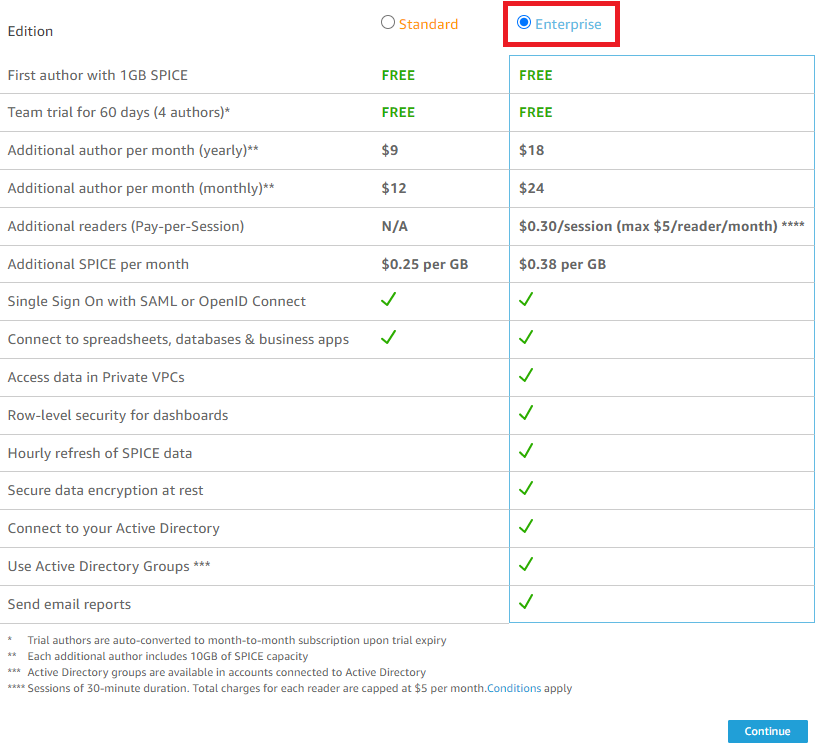The image size is (826, 750).
Task: Click checkmark for Connect to your Active Directory
Action: (526, 526)
